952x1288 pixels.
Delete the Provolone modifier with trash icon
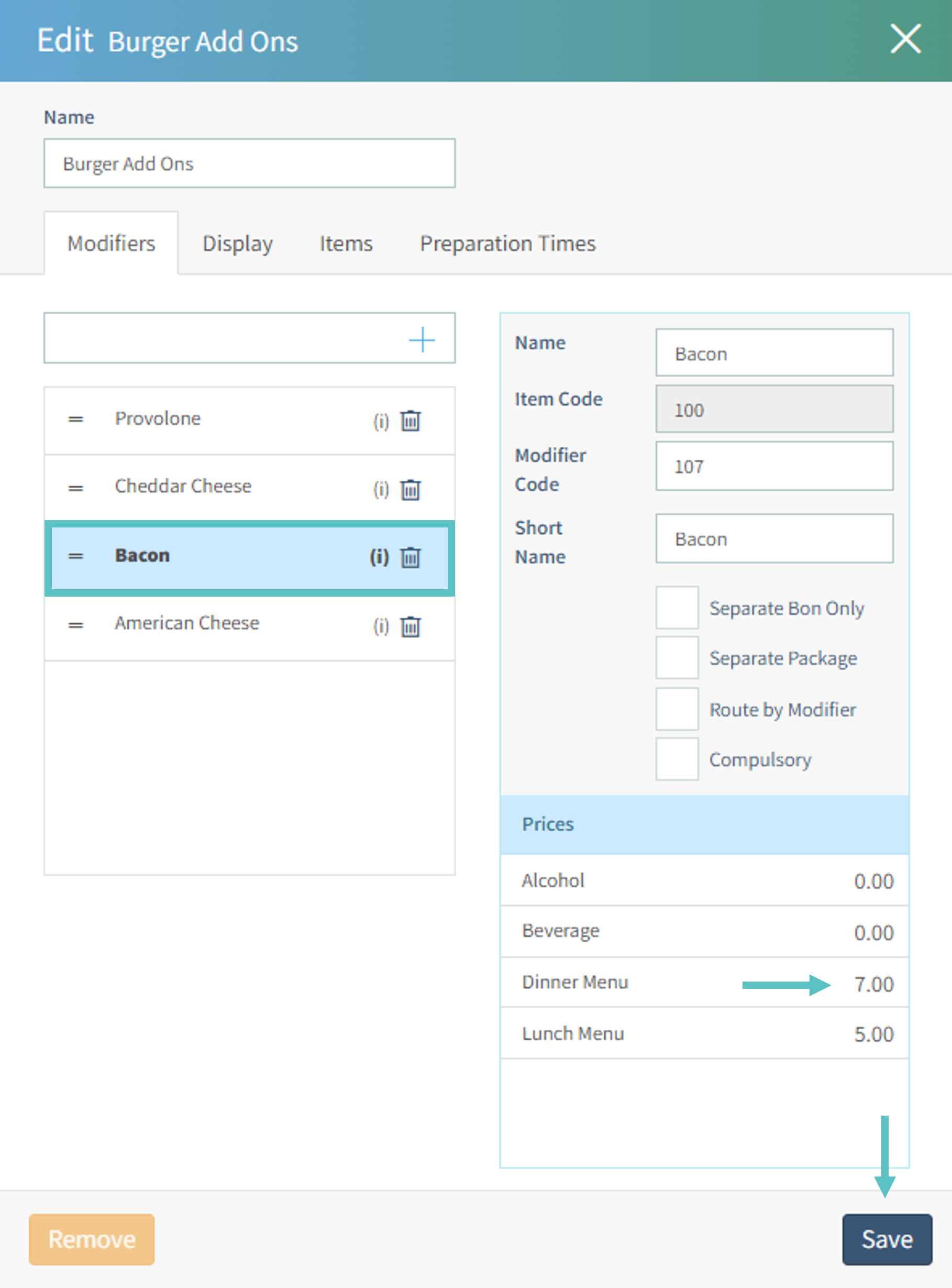[x=411, y=421]
